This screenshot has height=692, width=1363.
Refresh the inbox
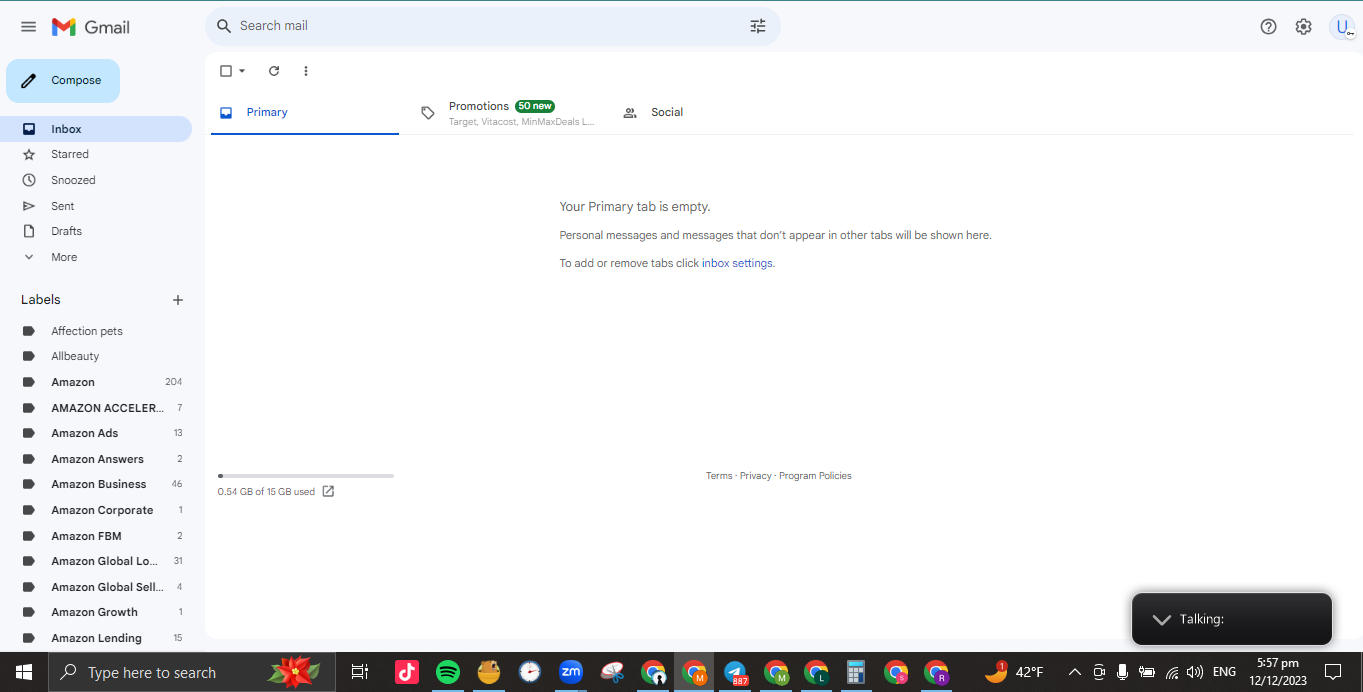(x=274, y=71)
